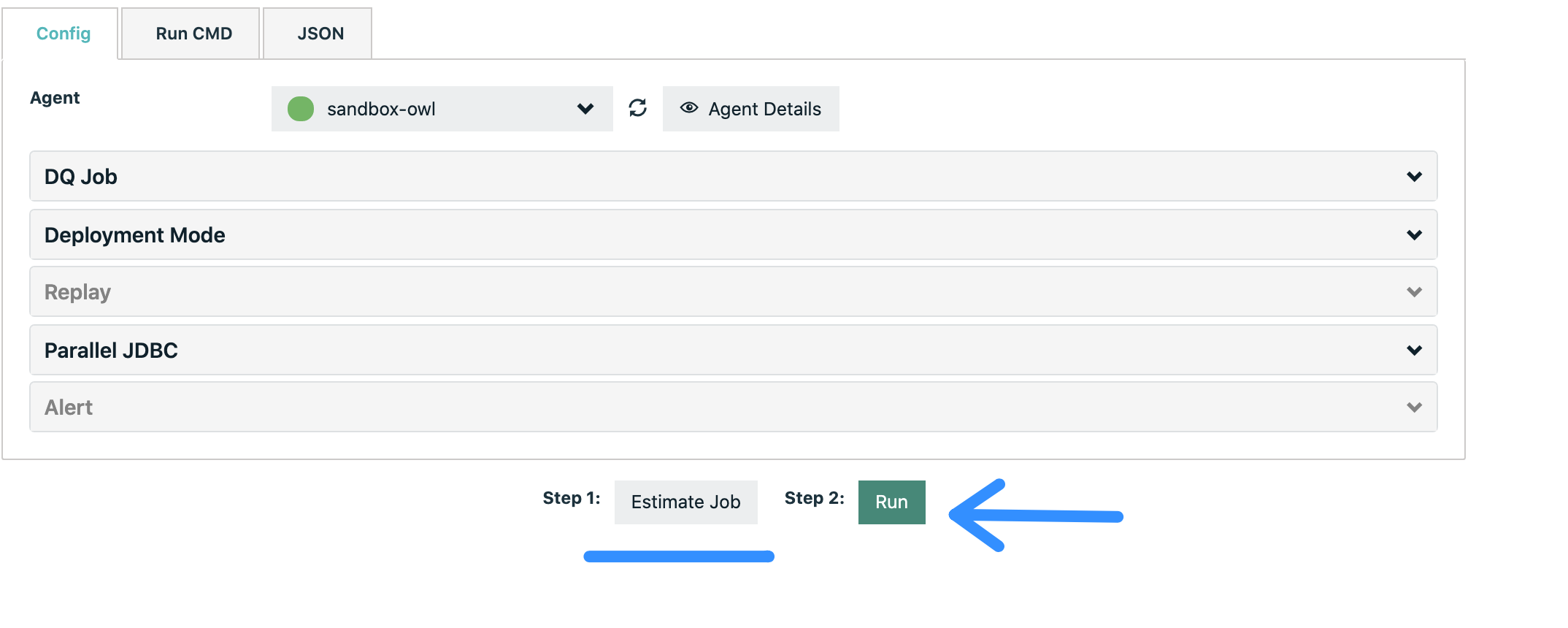Click the eye icon in Agent Details
1568x628 pixels.
688,108
